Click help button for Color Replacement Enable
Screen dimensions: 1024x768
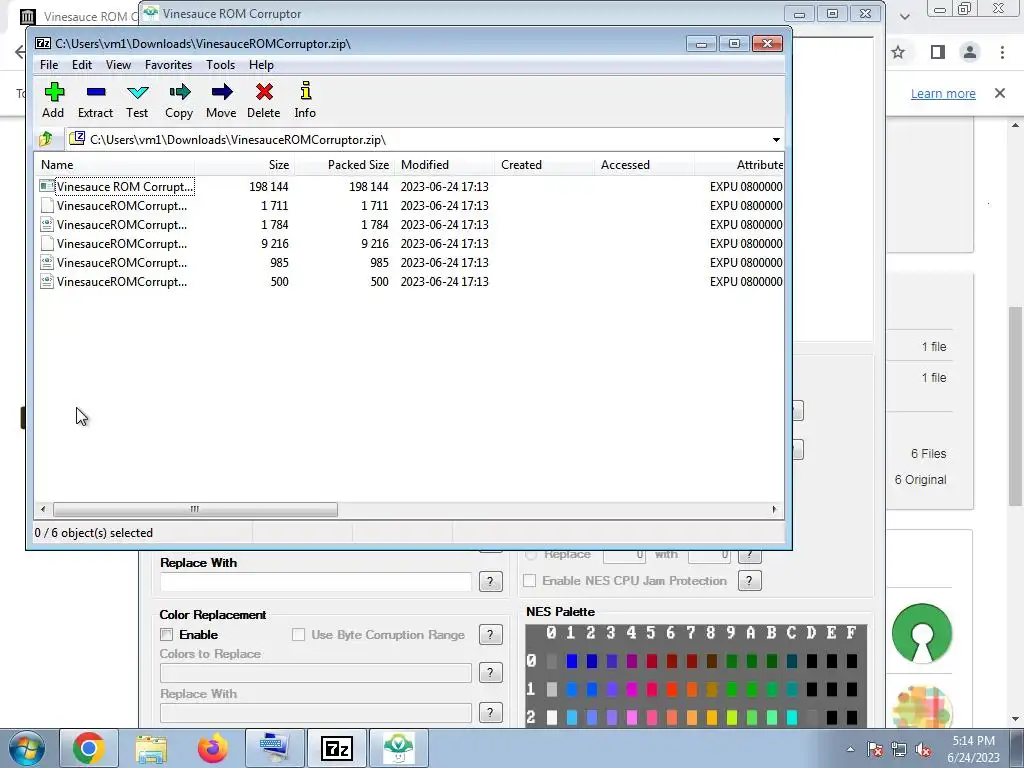(490, 635)
